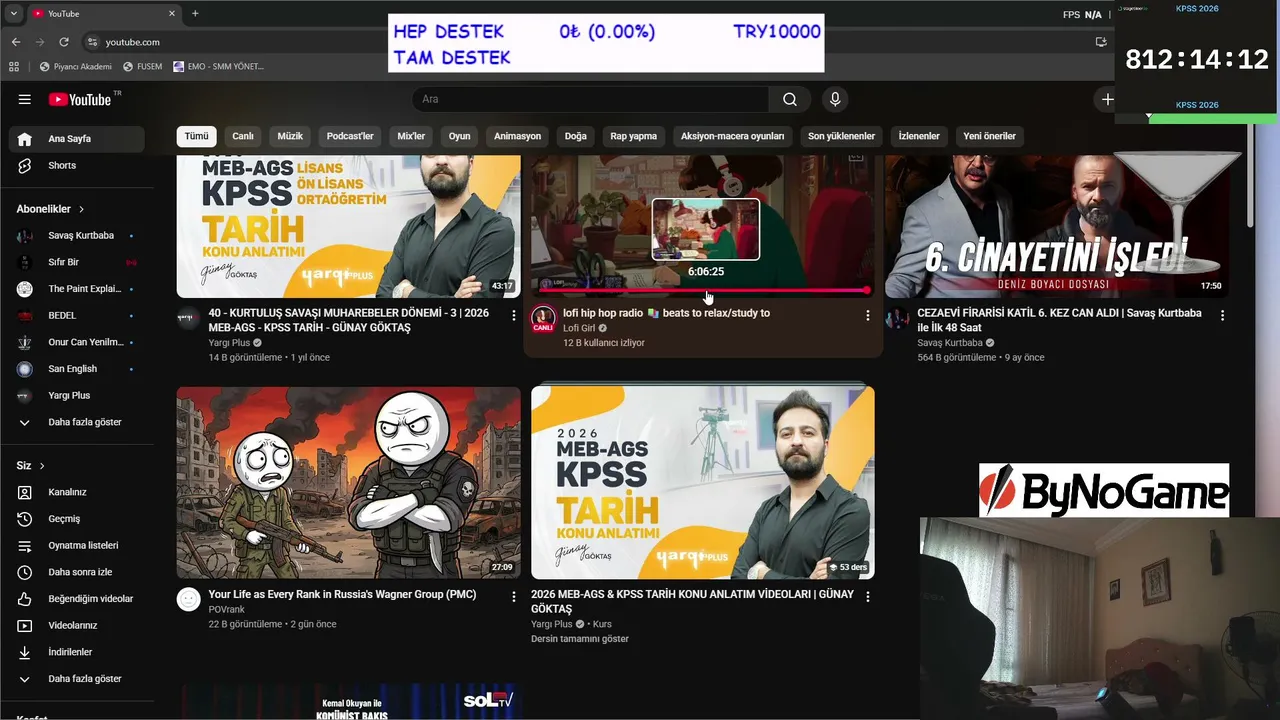Expand the tab search dropdown

(13, 14)
